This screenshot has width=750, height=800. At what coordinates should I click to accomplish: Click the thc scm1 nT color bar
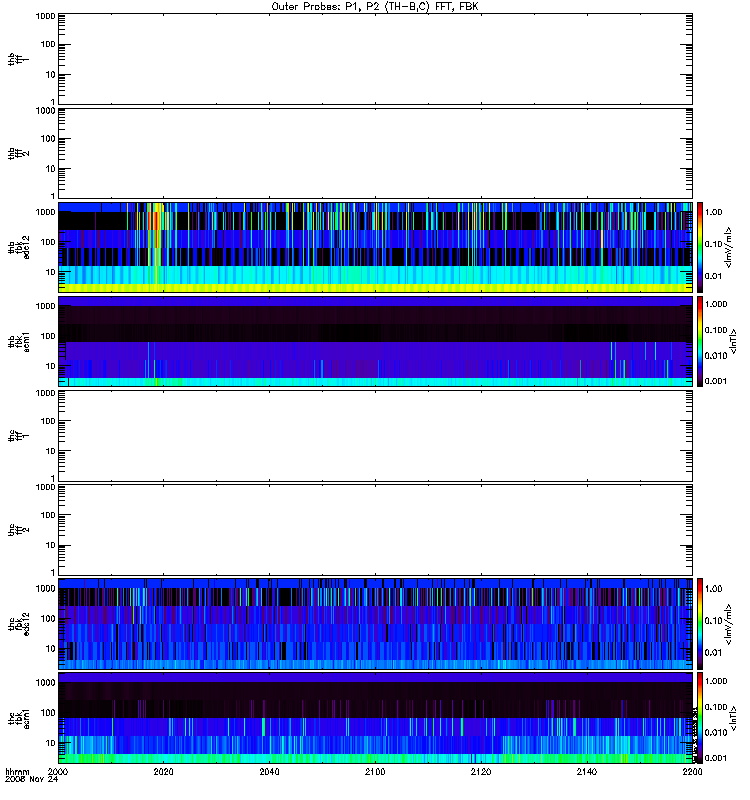pos(700,718)
